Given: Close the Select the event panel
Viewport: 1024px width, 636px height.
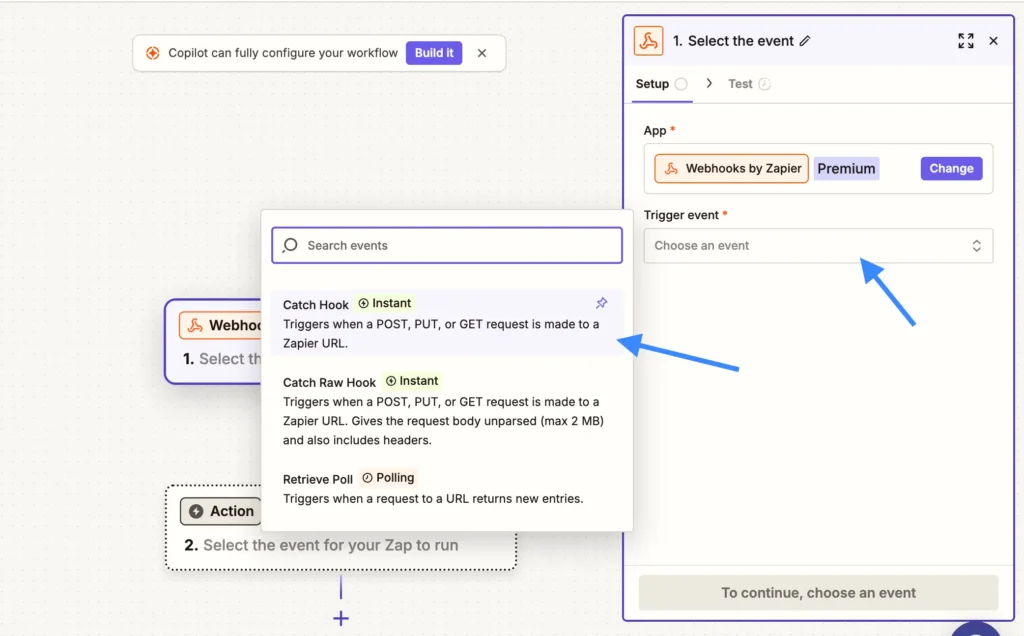Looking at the screenshot, I should tap(993, 41).
